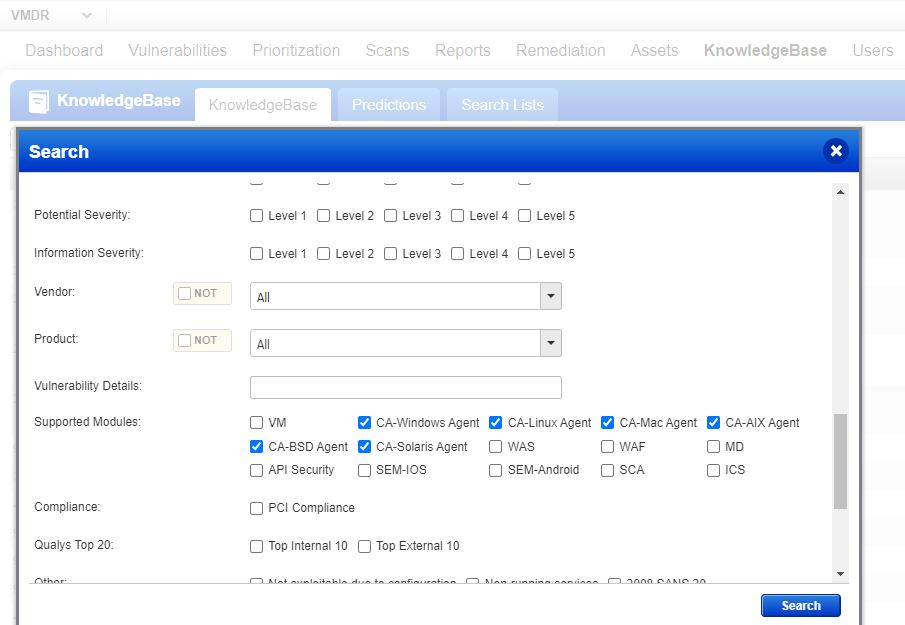The height and width of the screenshot is (625, 905).
Task: Enable PCI Compliance filtering
Action: (256, 508)
